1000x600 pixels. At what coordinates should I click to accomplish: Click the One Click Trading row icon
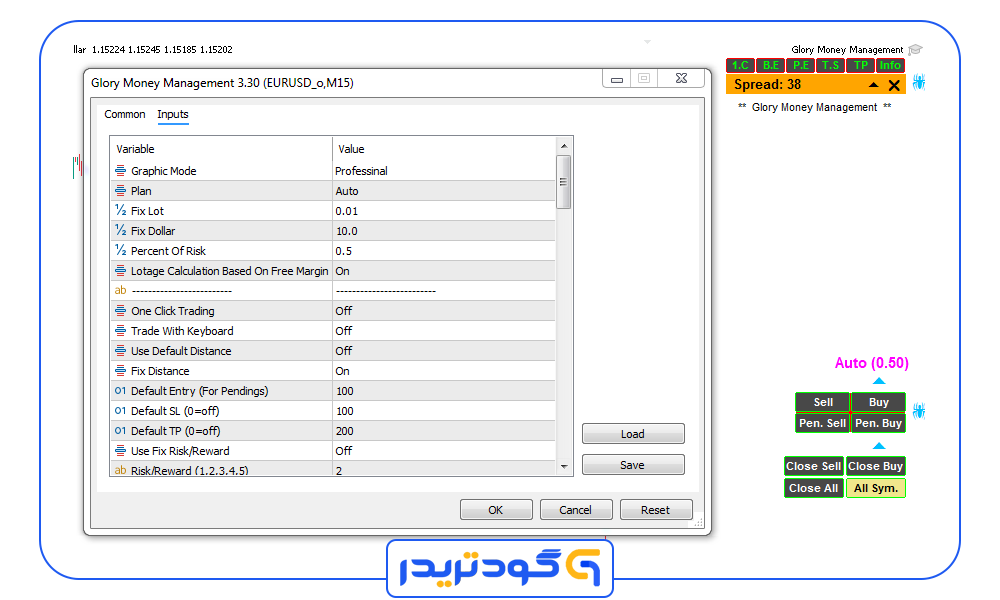pos(121,311)
